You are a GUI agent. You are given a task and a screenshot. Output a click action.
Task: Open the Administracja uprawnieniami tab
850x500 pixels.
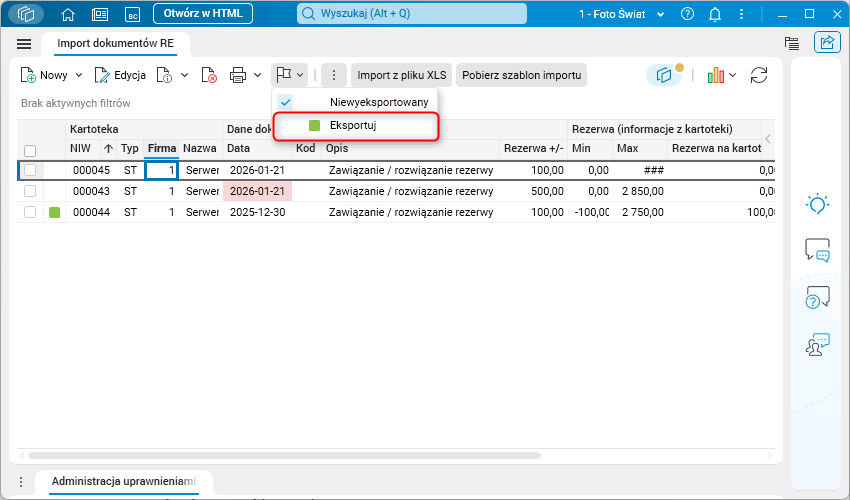124,481
